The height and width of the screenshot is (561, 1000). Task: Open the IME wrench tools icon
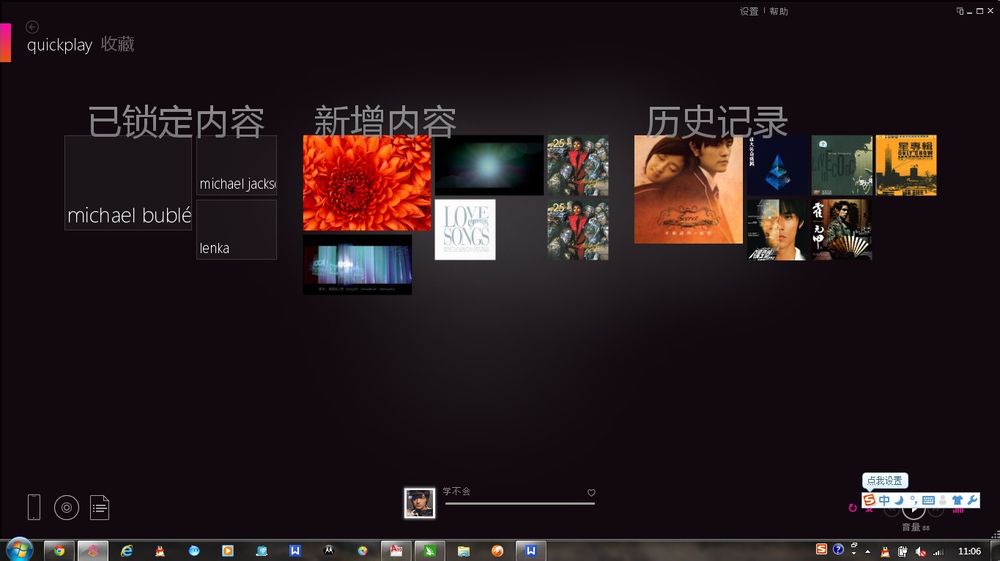tap(972, 500)
